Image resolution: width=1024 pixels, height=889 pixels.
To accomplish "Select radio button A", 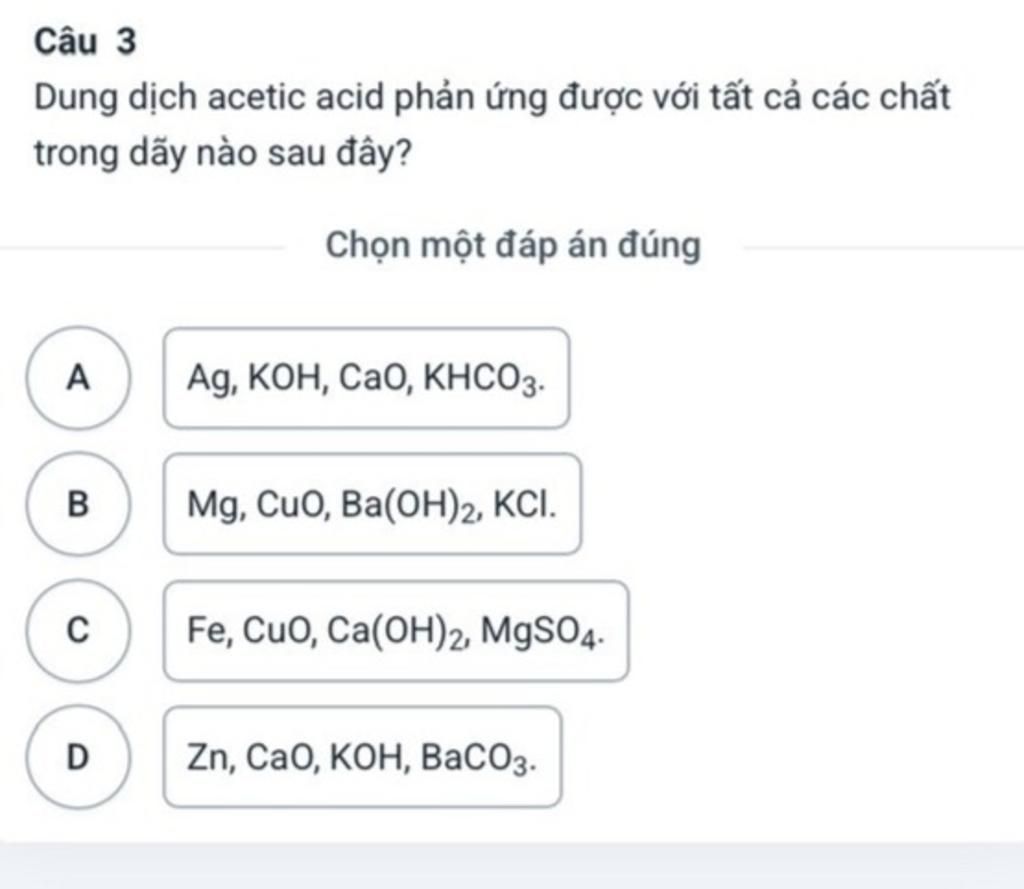I will pos(78,378).
